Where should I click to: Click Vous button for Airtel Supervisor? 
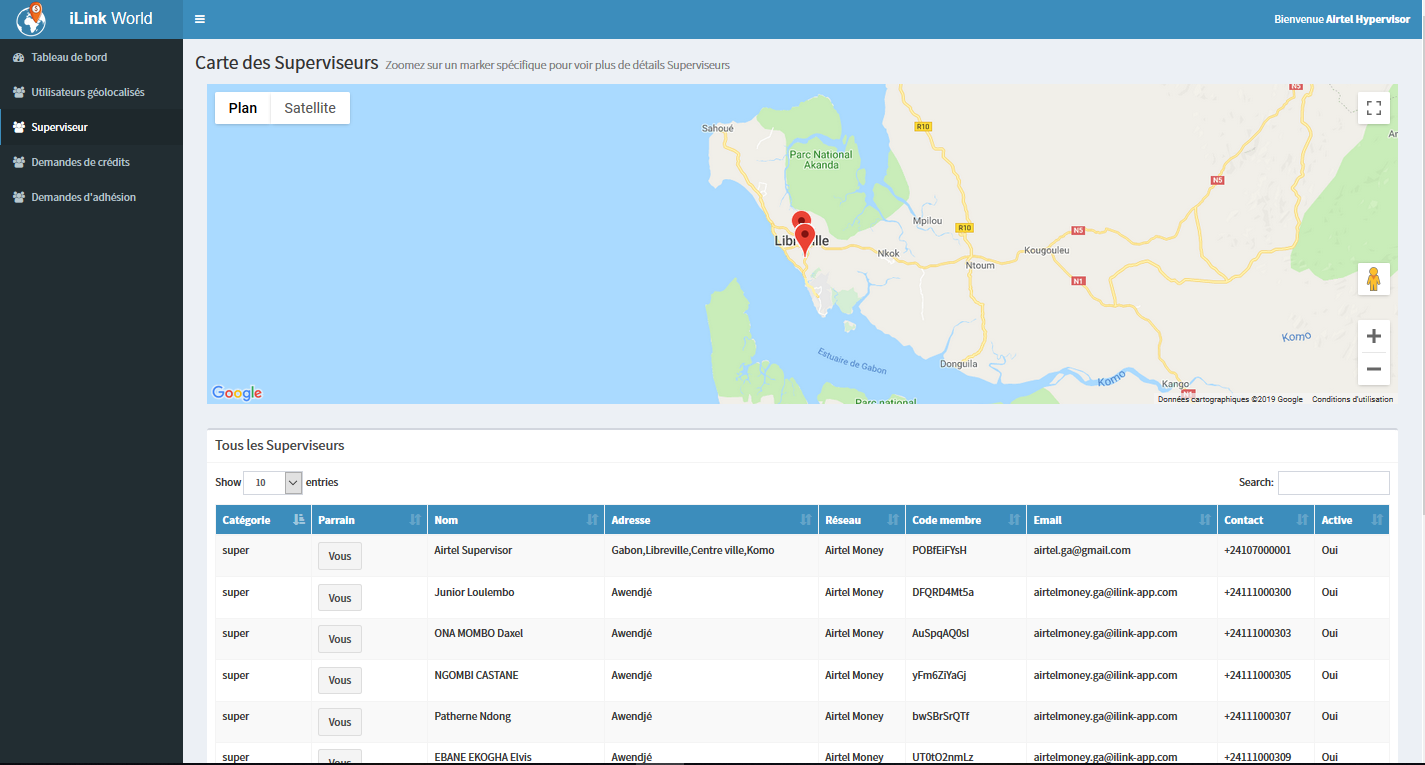click(340, 556)
